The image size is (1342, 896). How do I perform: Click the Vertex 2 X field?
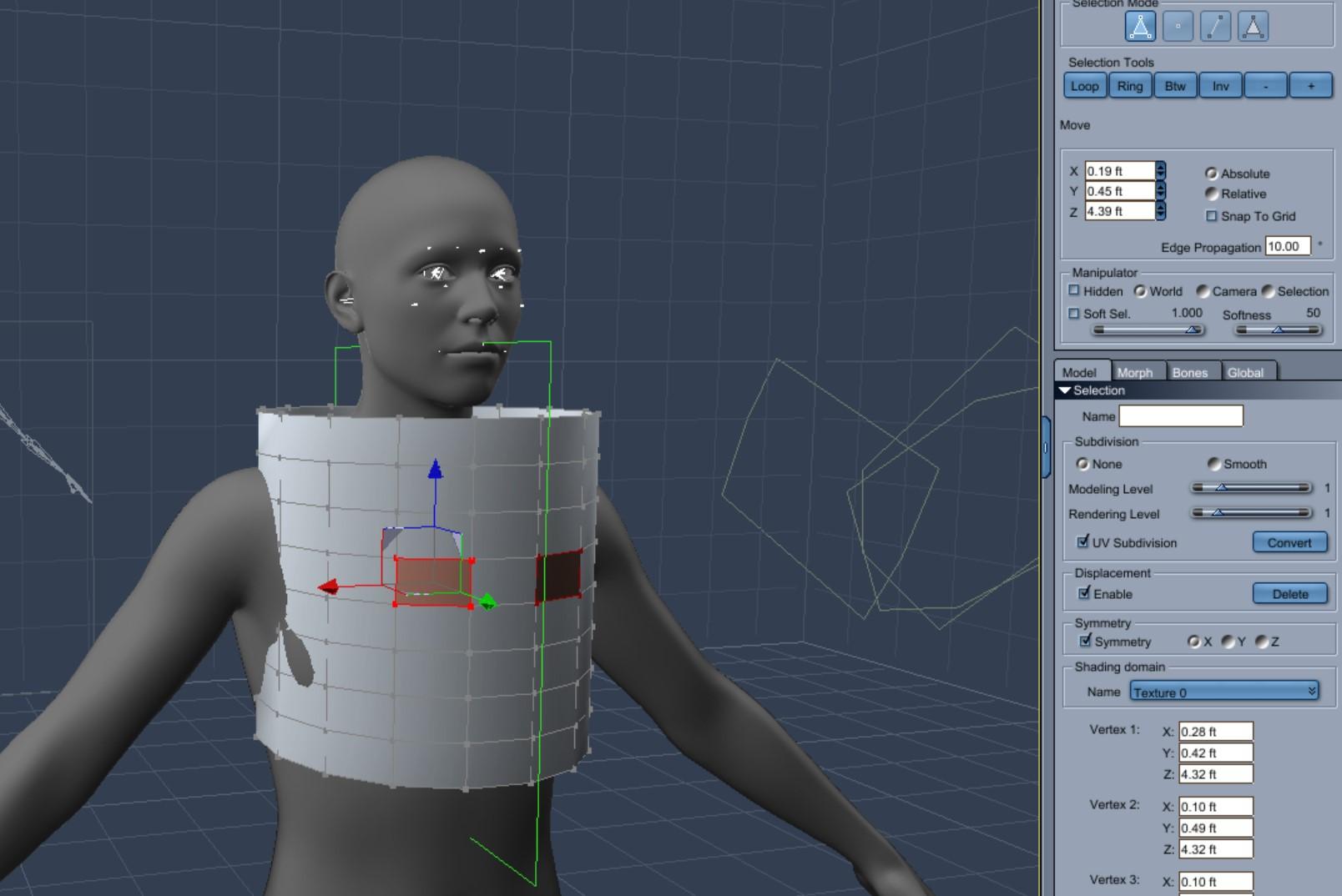[1216, 807]
